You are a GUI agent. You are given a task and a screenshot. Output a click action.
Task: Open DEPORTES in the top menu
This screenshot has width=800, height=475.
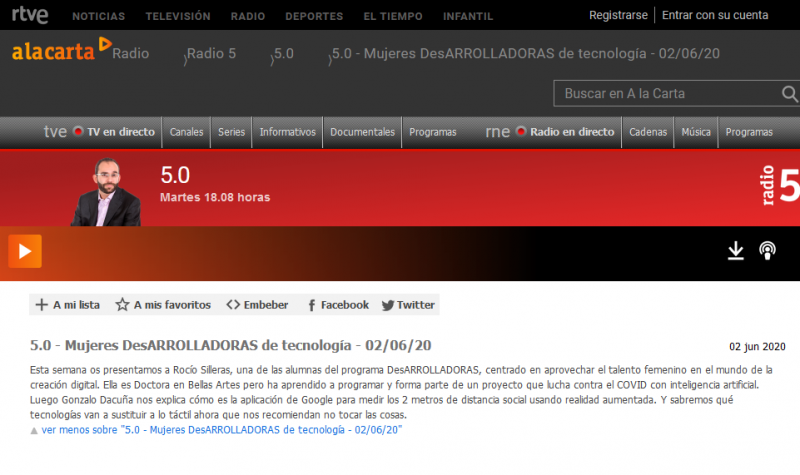(314, 16)
